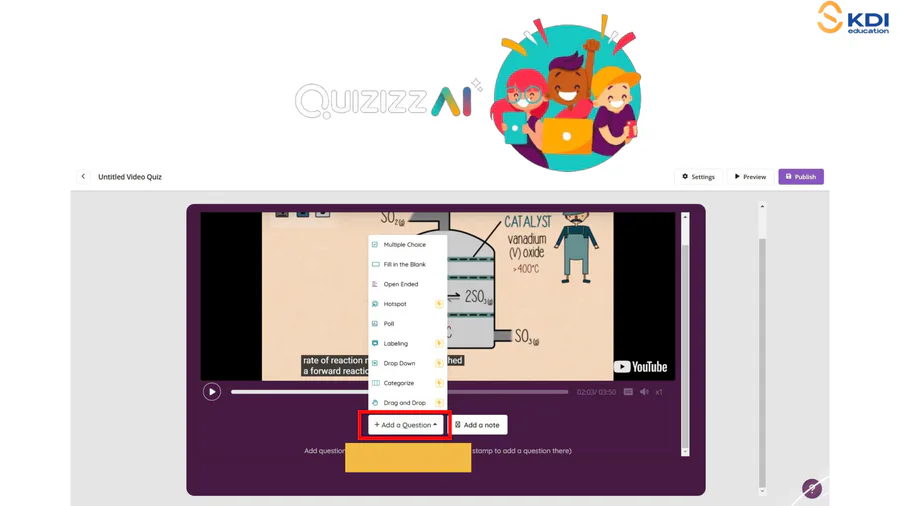Select the Hotspot question type

(x=395, y=304)
